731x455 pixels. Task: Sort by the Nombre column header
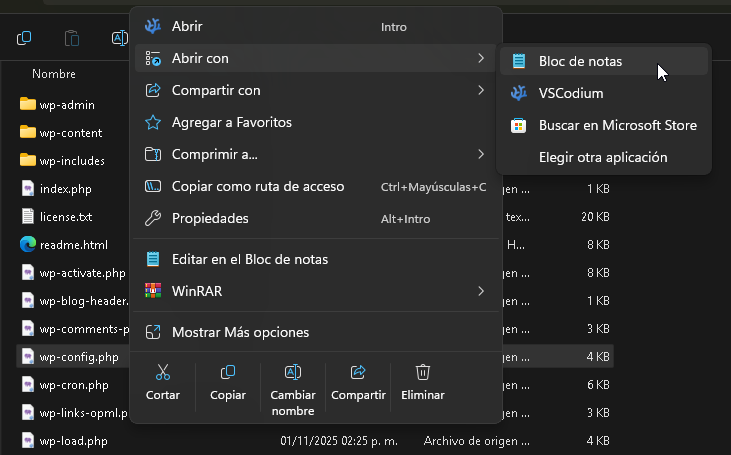pyautogui.click(x=54, y=74)
